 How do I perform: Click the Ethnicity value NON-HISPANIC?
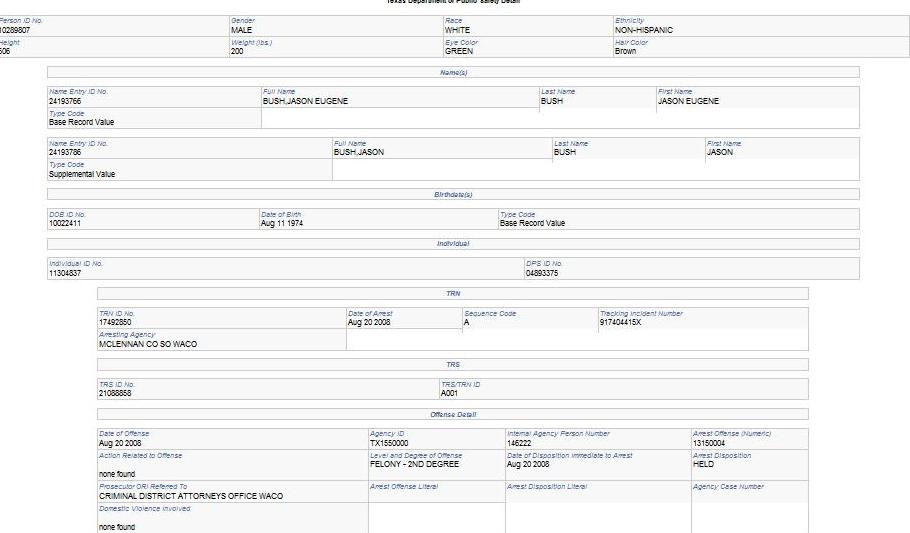point(644,30)
